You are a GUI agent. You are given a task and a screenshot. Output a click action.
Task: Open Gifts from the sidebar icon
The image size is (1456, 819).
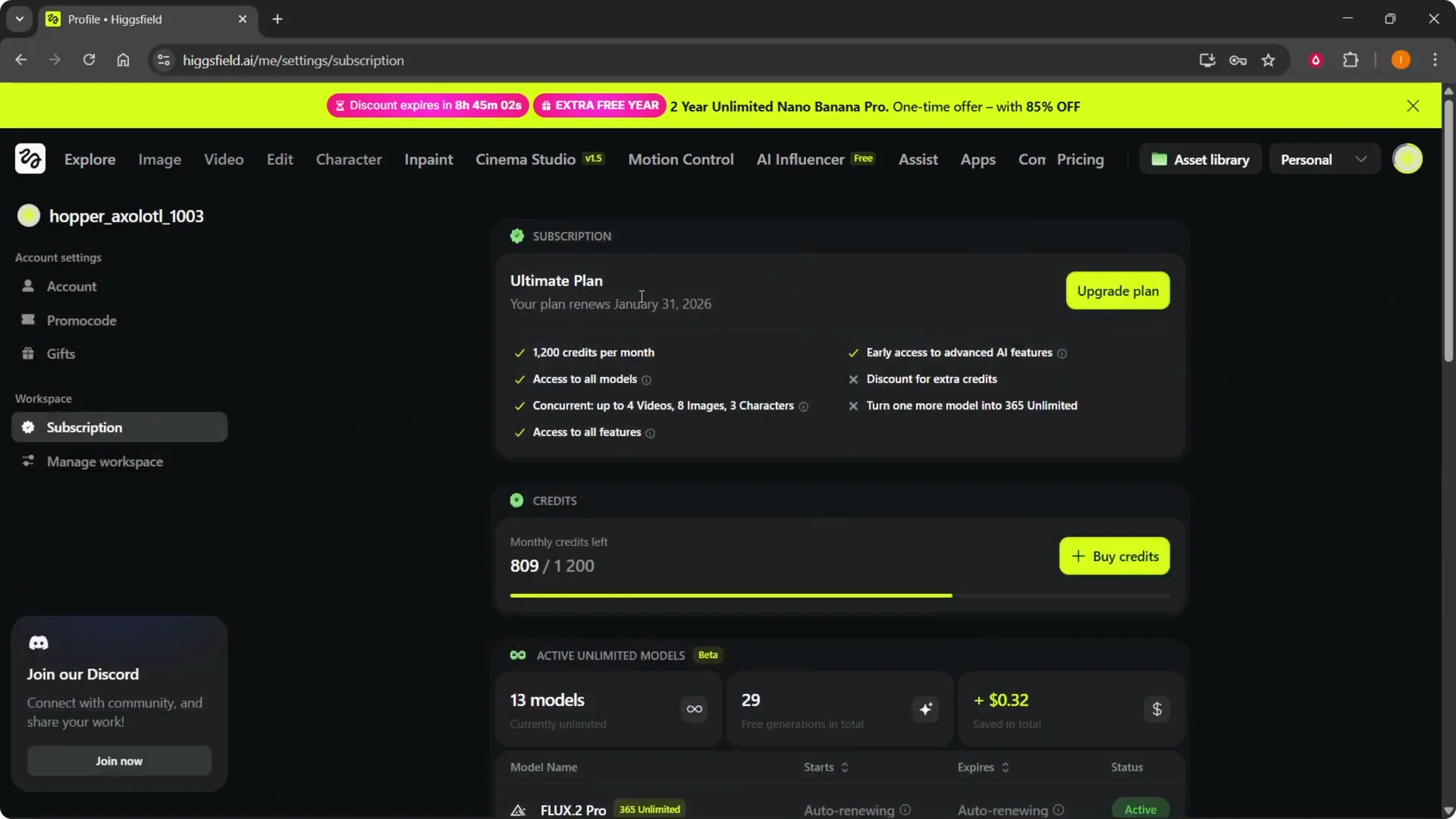click(28, 353)
